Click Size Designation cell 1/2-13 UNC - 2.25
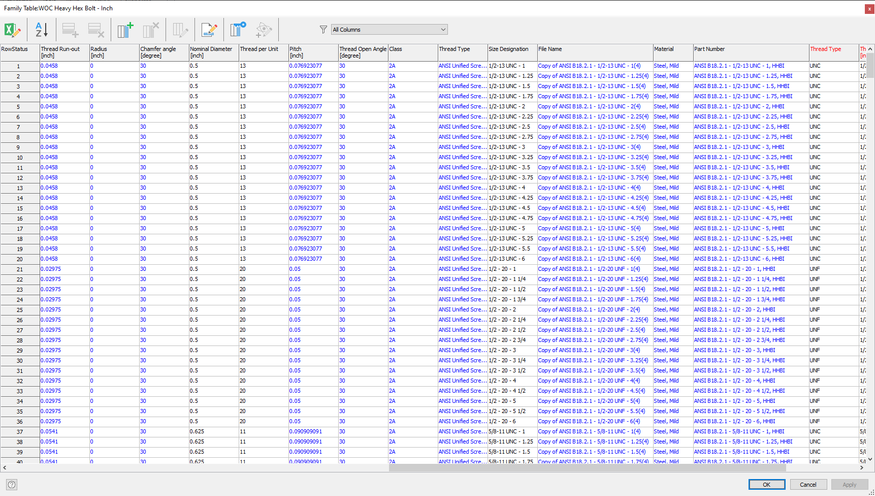 512,117
